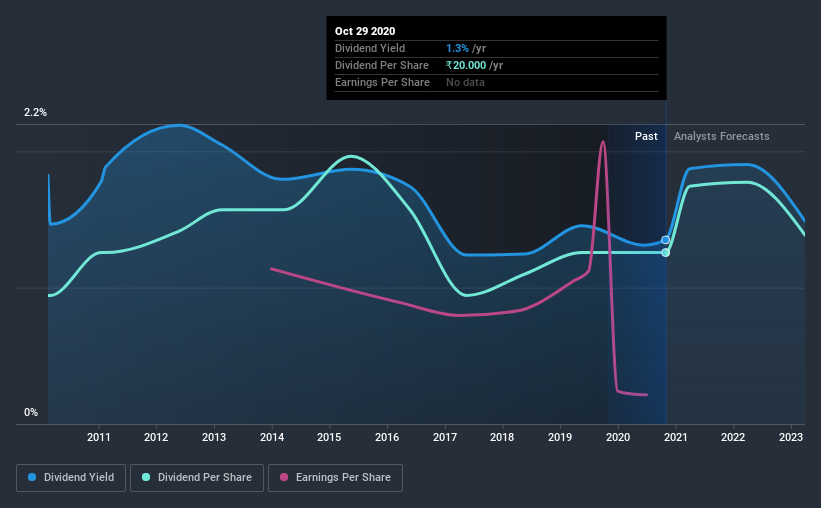Image resolution: width=821 pixels, height=508 pixels.
Task: Click the 2013 x-axis label
Action: (214, 437)
